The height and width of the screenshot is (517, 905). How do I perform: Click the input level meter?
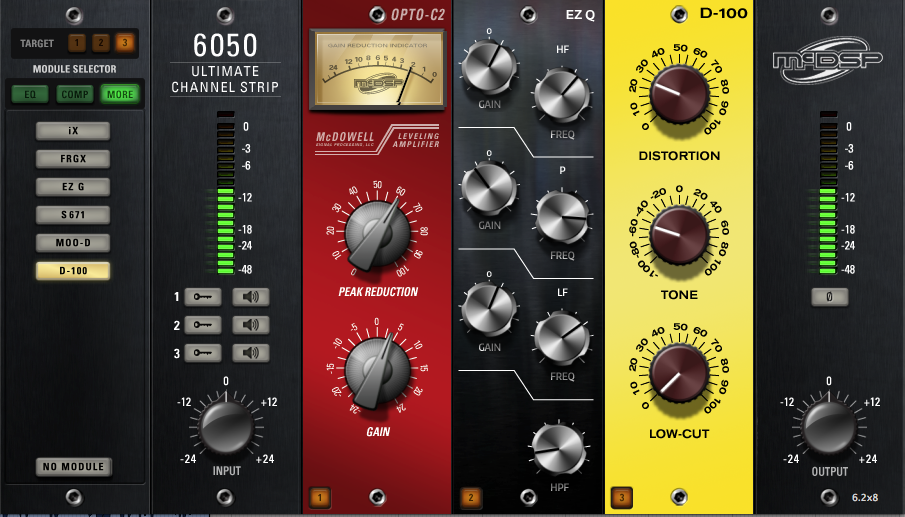(226, 193)
